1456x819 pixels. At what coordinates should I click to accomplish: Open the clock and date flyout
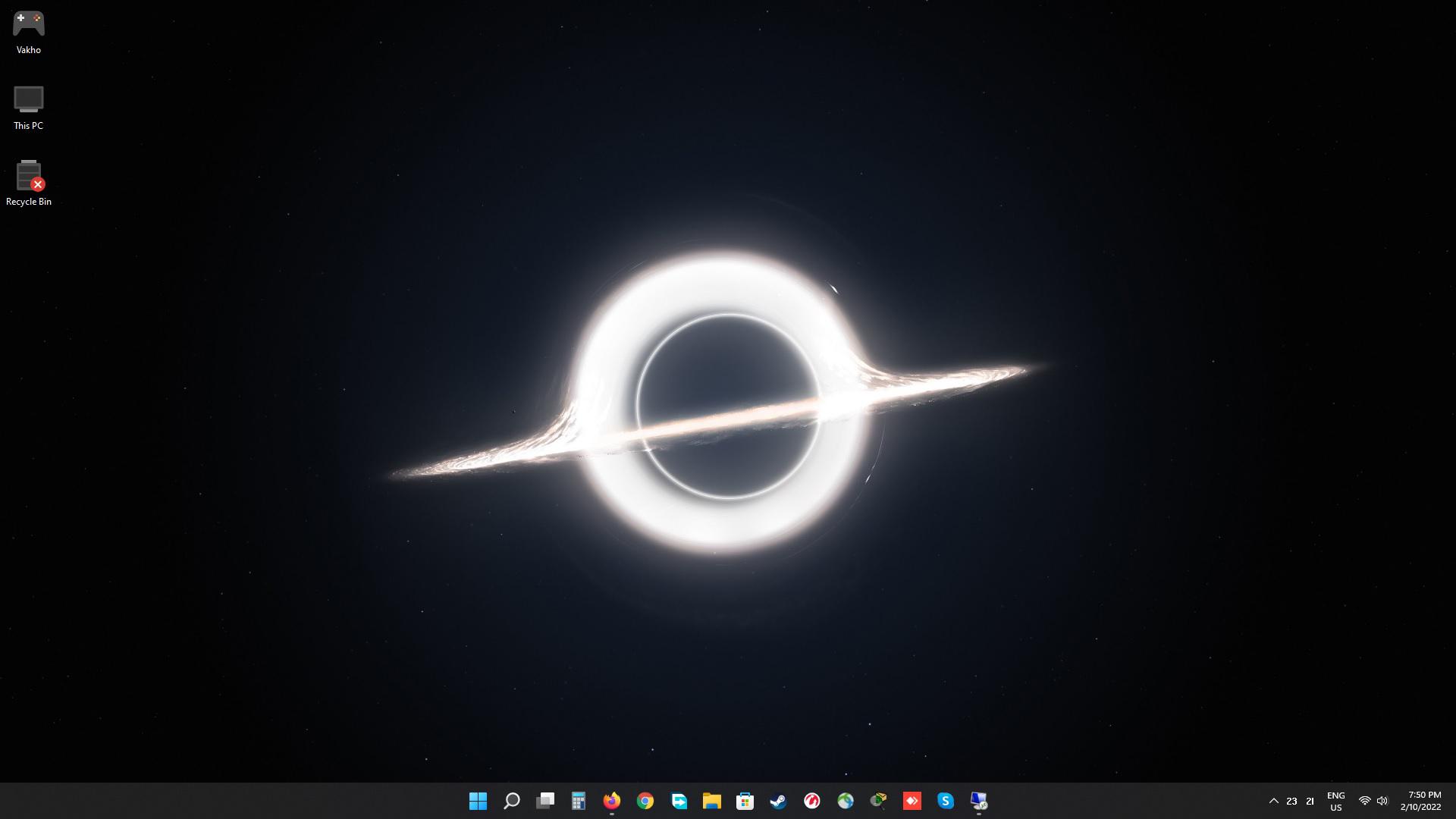click(1420, 801)
